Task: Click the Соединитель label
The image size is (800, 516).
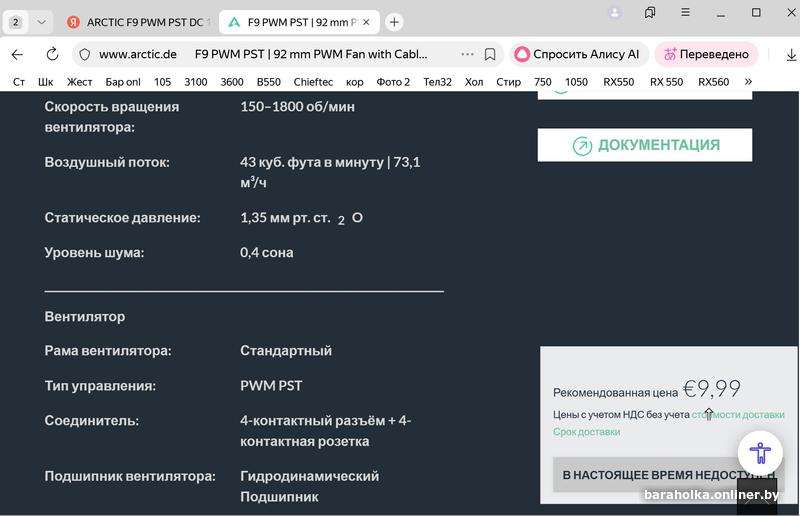Action: 91,421
